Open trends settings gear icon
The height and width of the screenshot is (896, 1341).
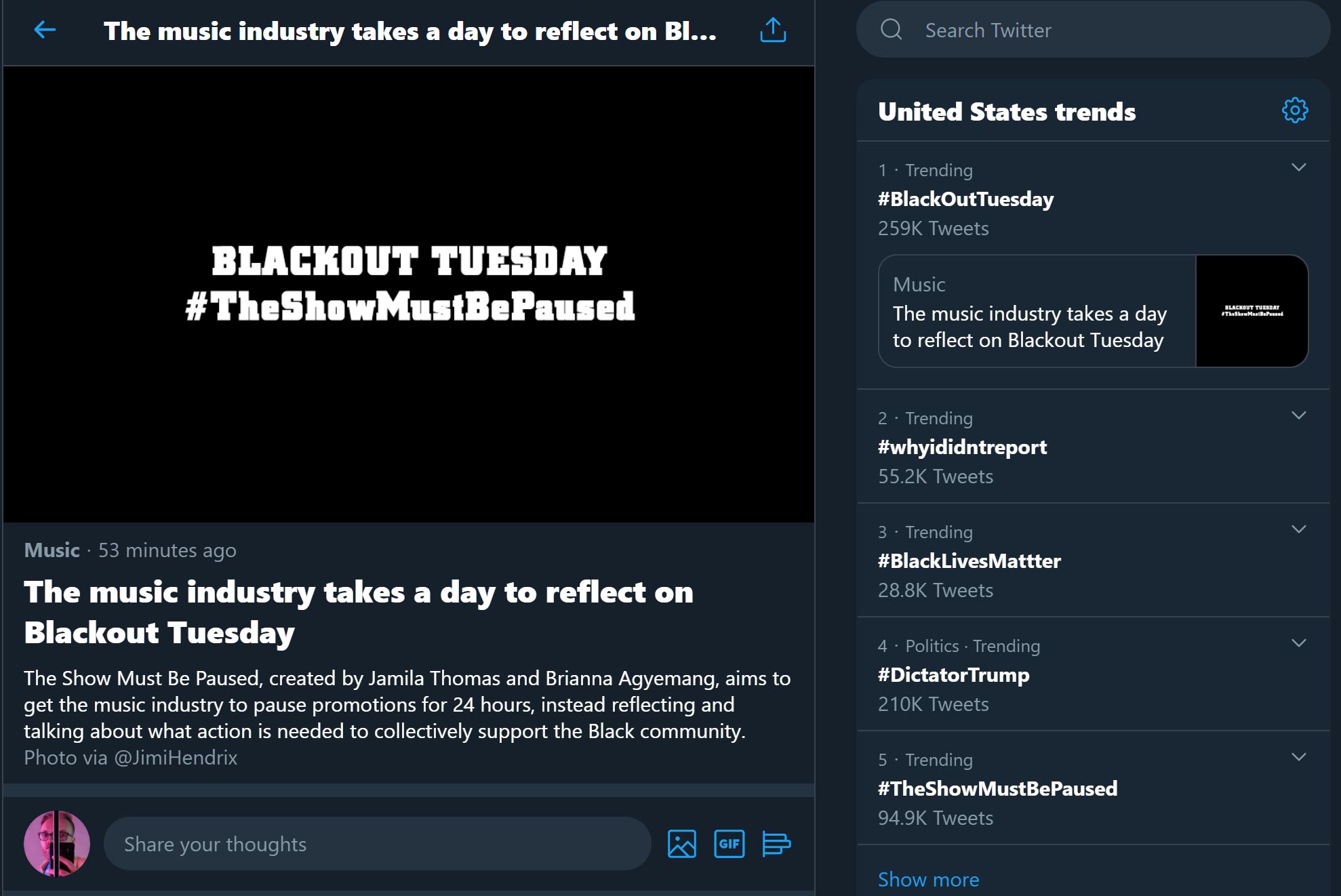(1294, 110)
